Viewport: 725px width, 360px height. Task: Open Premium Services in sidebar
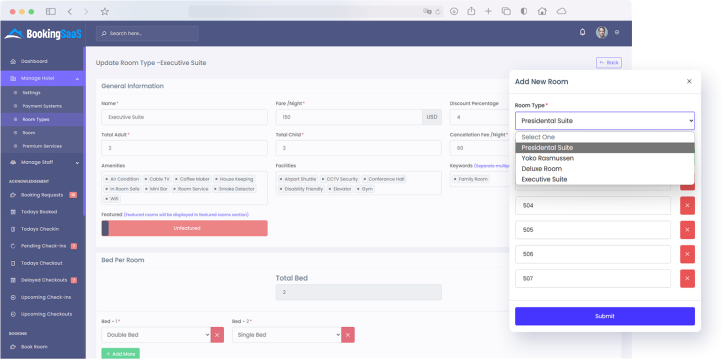[42, 146]
